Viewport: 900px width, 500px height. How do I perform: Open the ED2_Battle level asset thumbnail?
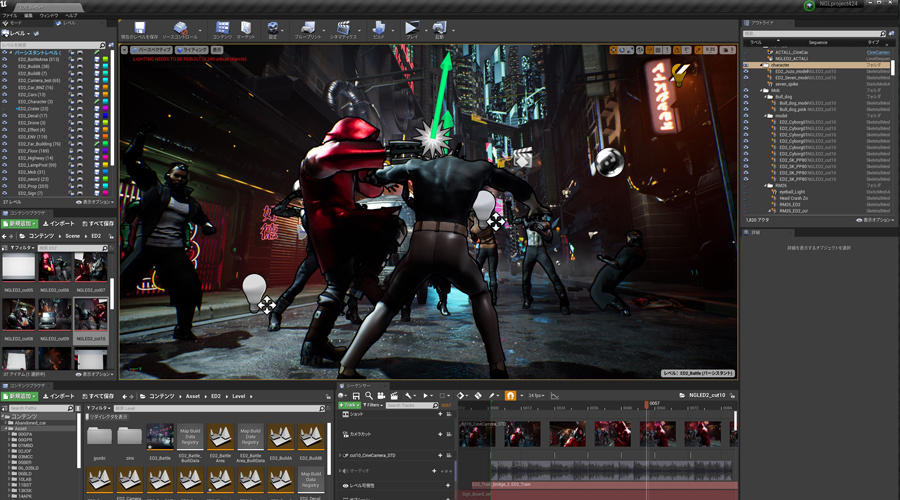(160, 437)
